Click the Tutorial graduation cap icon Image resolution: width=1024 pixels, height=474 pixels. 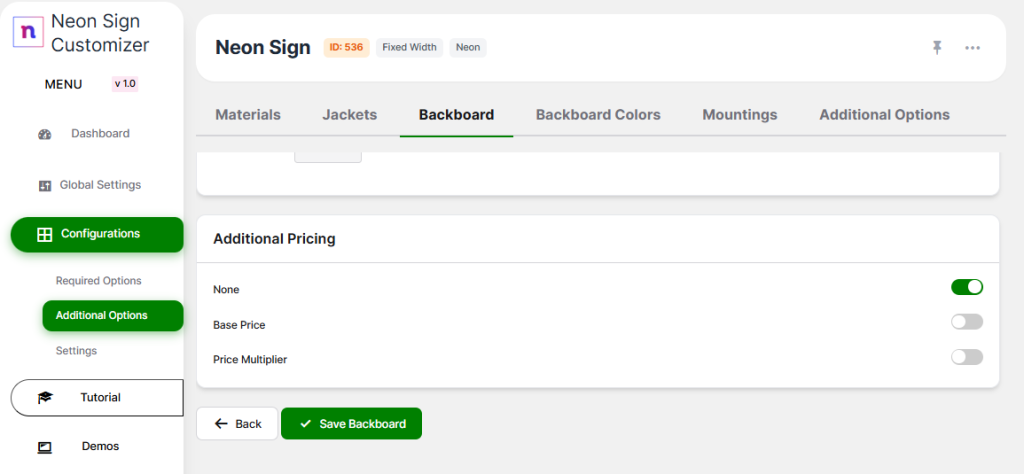45,398
